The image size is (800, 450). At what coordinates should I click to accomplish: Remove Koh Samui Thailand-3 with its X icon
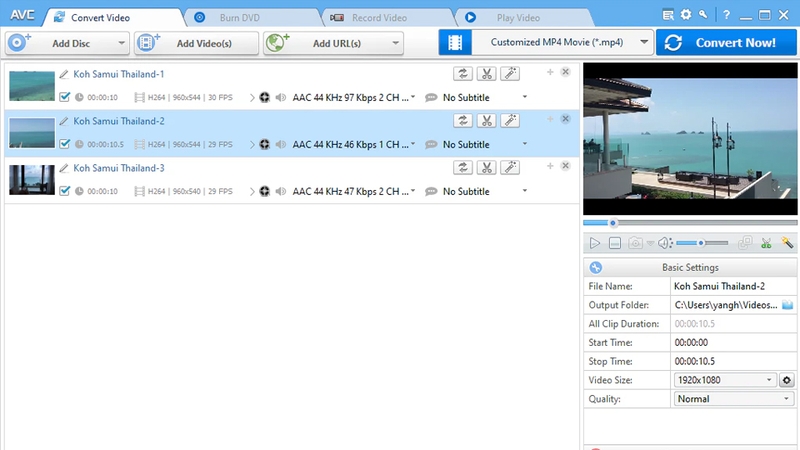(565, 166)
